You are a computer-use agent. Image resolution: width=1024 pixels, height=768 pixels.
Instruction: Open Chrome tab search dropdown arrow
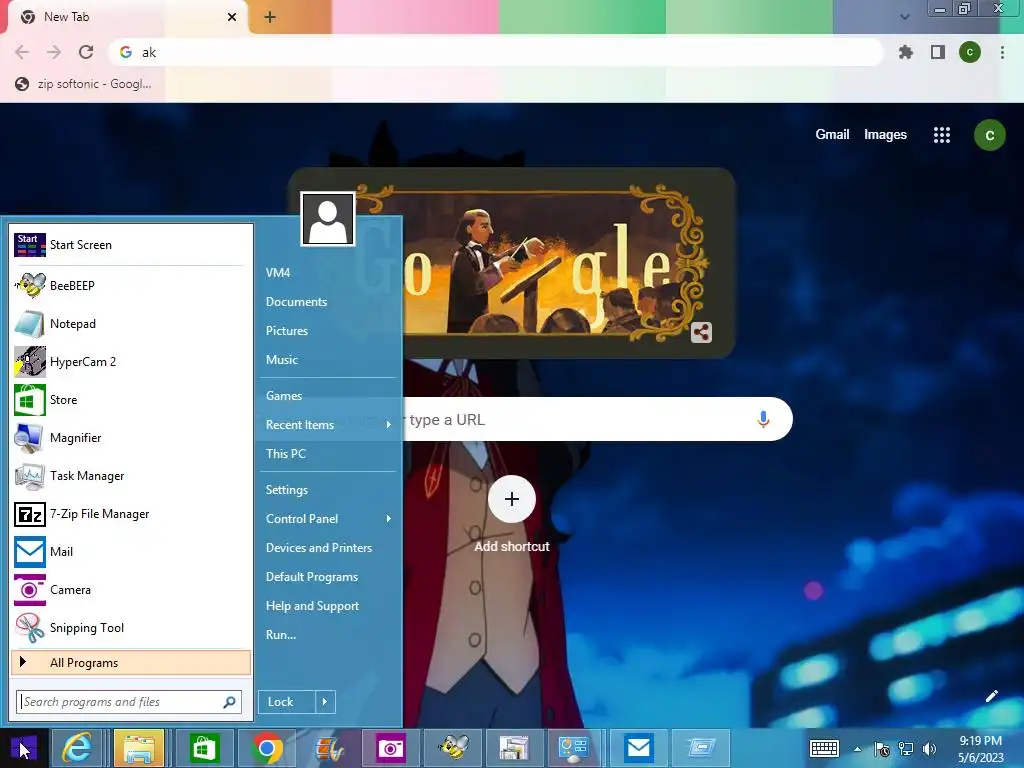click(x=904, y=17)
